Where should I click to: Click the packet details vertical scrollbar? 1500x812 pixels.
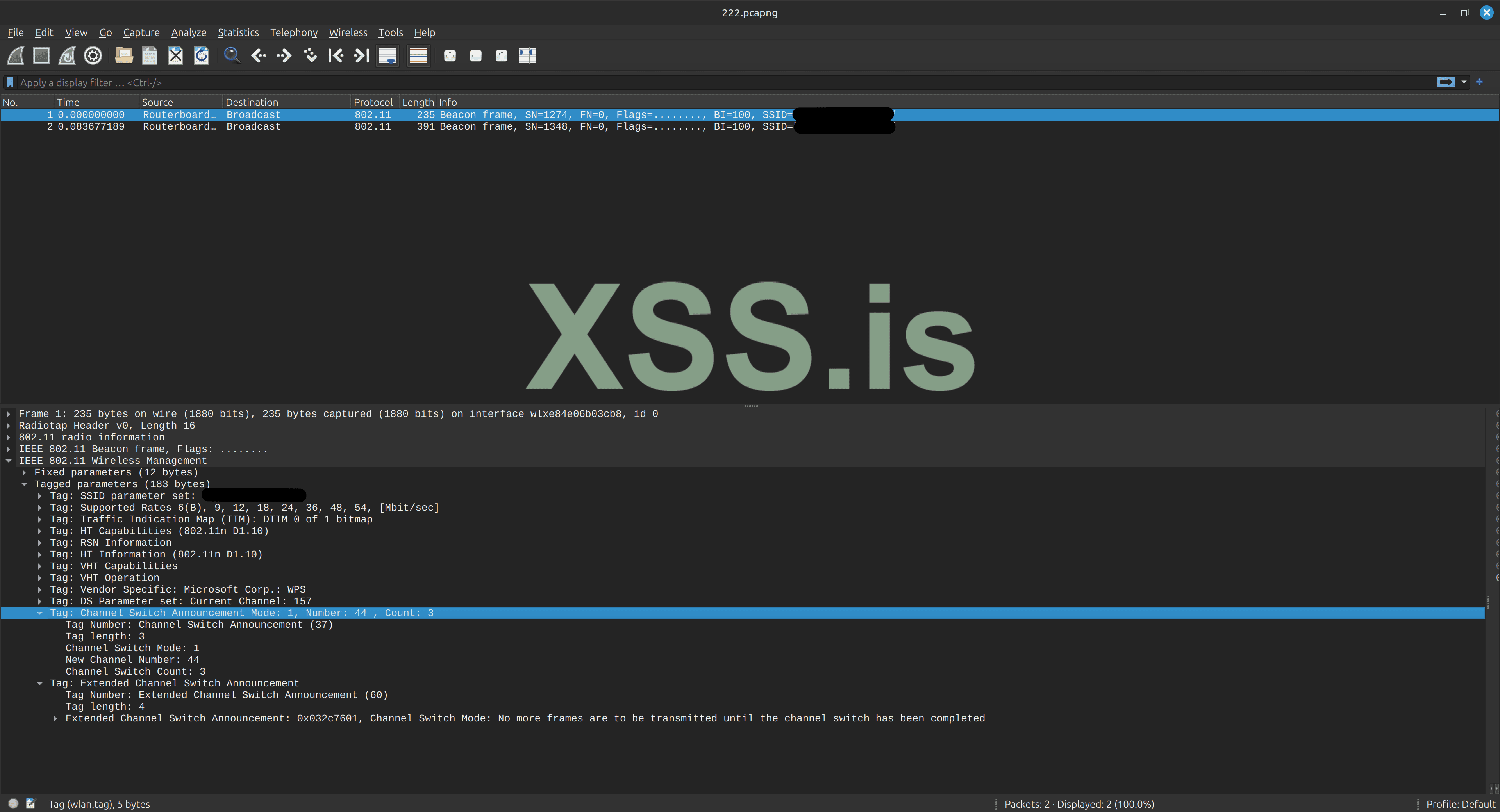pyautogui.click(x=1488, y=603)
